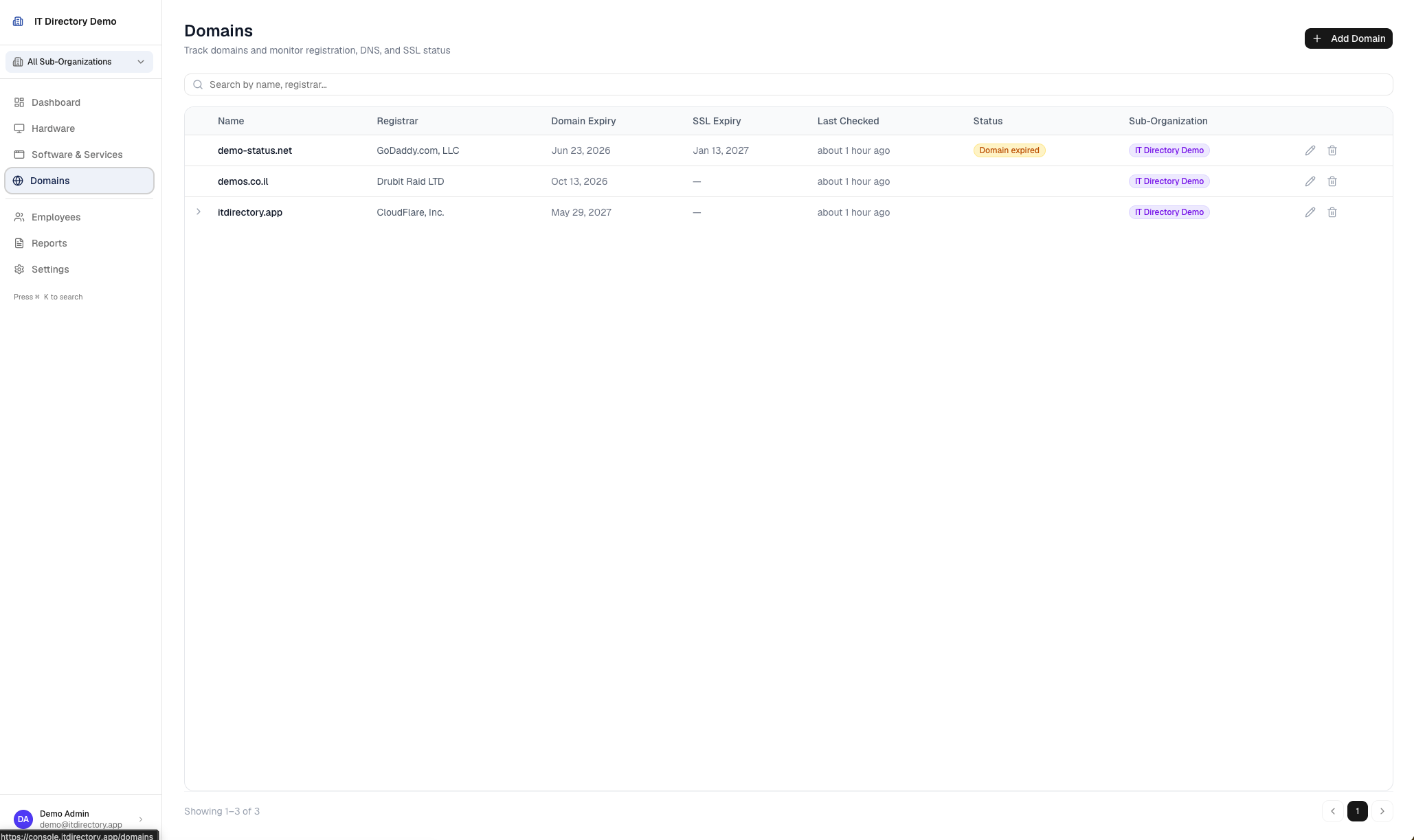Edit the demo-status.net domain
1414x840 pixels.
click(x=1310, y=150)
